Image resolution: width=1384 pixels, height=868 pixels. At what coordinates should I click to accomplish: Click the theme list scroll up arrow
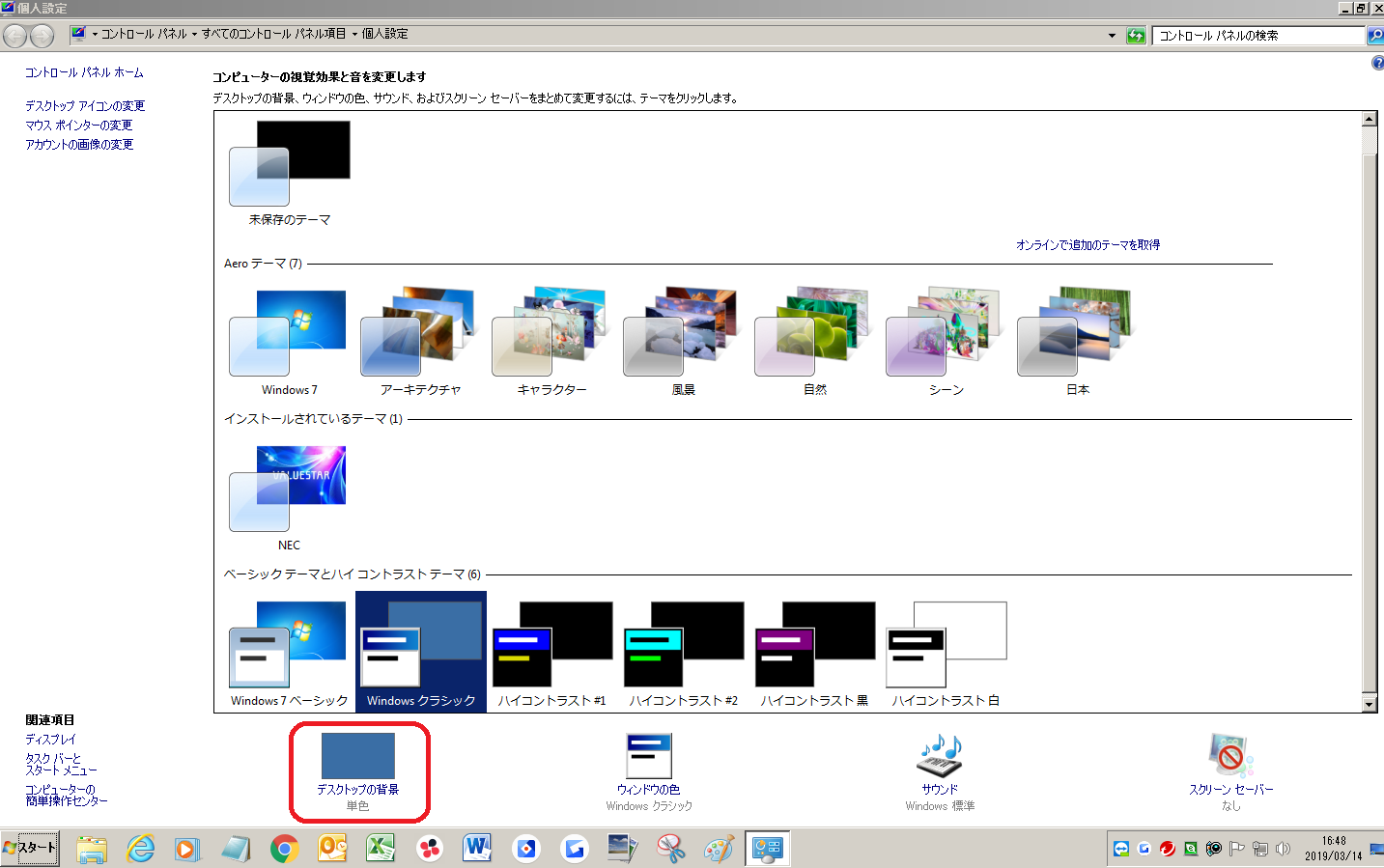[x=1369, y=119]
